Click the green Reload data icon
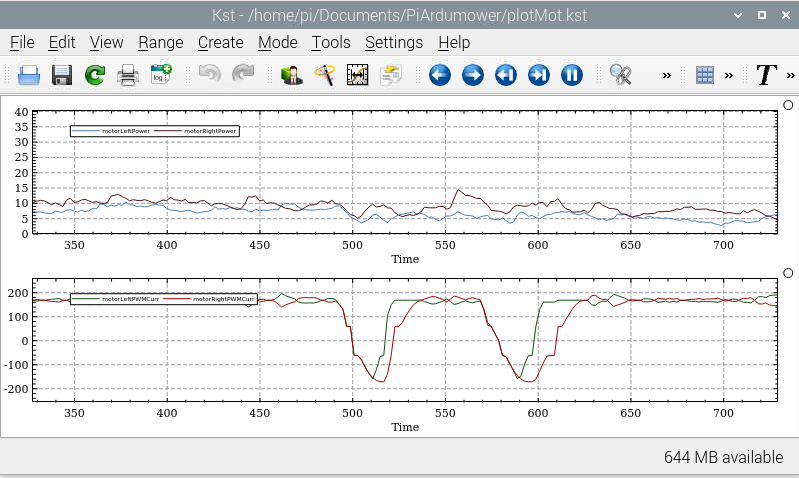The image size is (799, 478). pos(95,75)
